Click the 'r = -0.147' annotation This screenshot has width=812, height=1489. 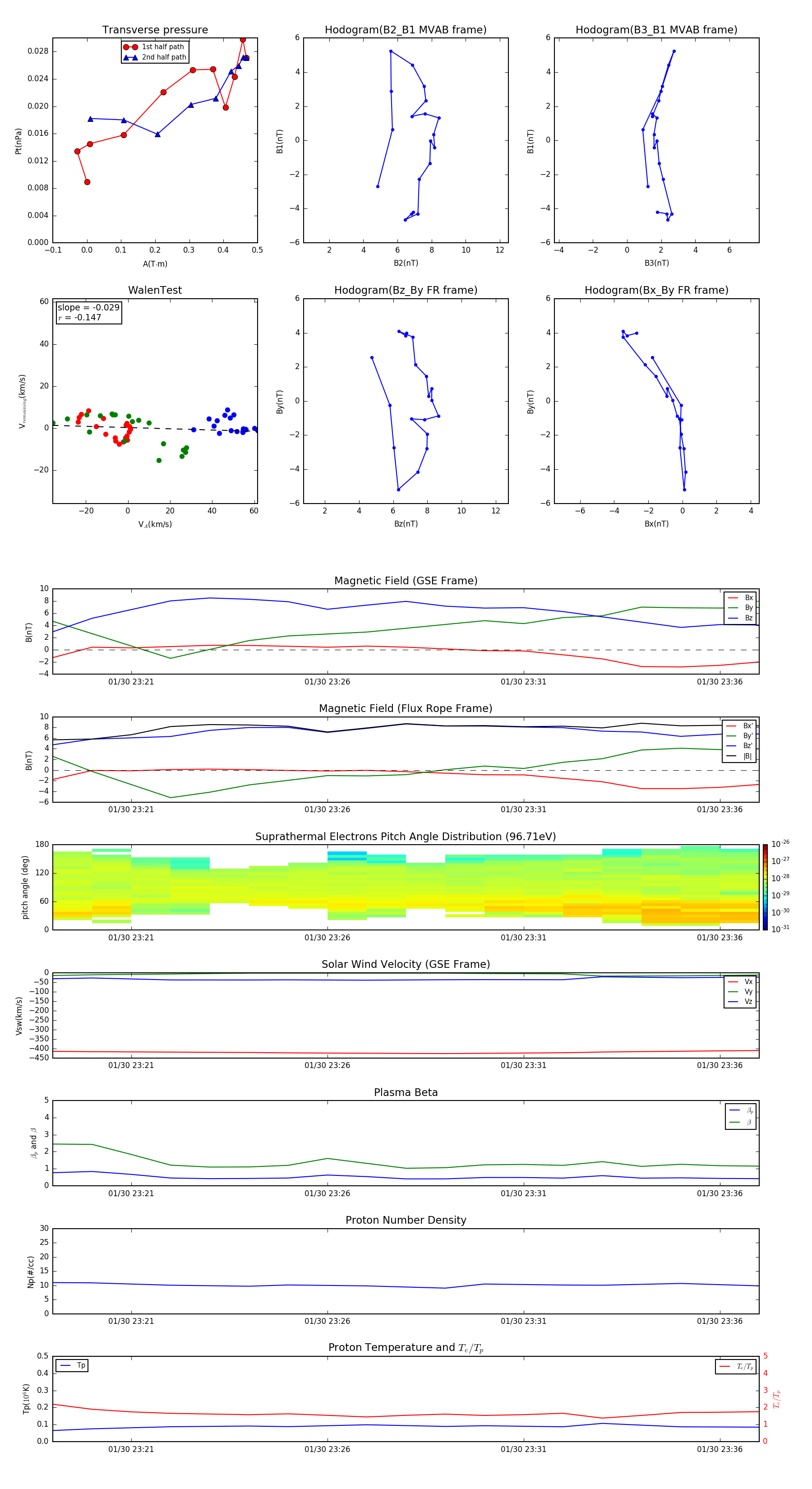tap(80, 317)
